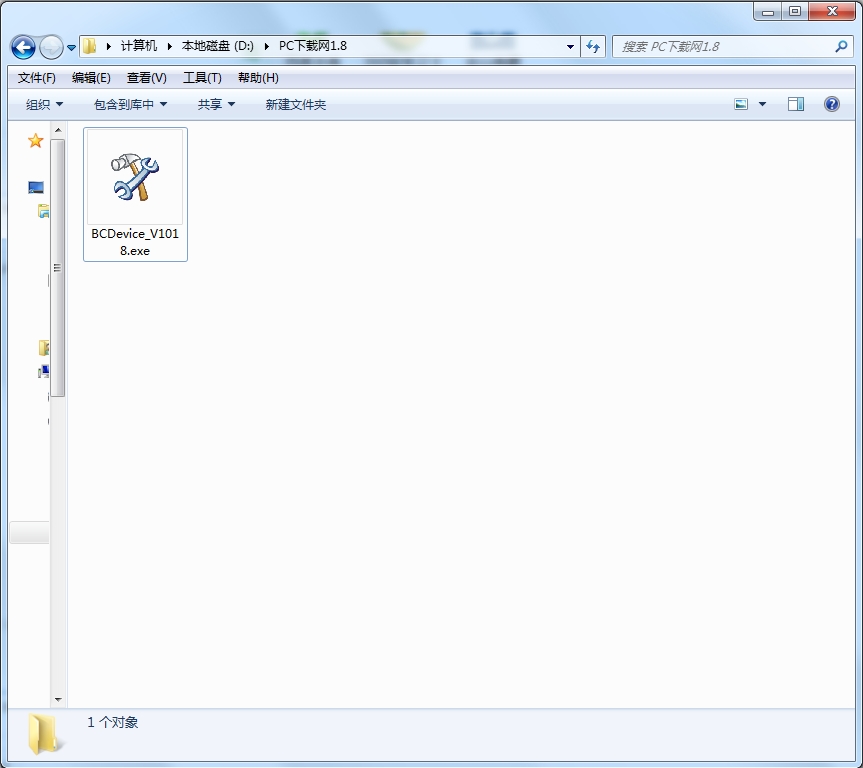Open more view options arrow
The height and width of the screenshot is (768, 863).
tap(762, 104)
